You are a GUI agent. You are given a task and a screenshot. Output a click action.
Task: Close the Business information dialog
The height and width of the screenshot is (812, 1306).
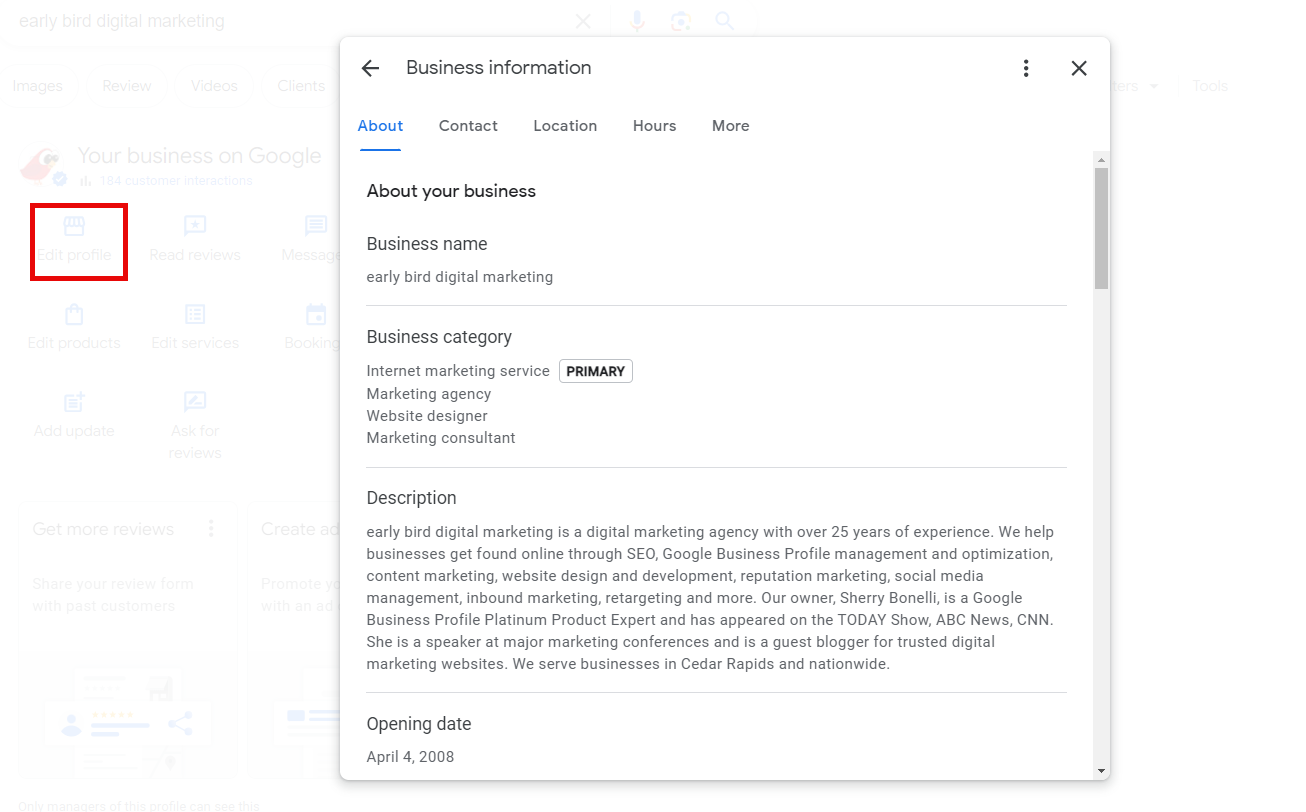pyautogui.click(x=1079, y=68)
